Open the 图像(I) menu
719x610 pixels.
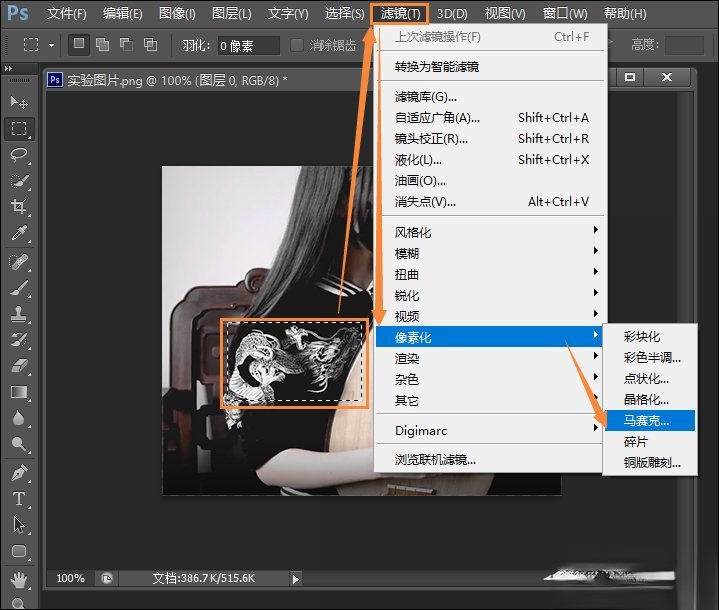177,13
